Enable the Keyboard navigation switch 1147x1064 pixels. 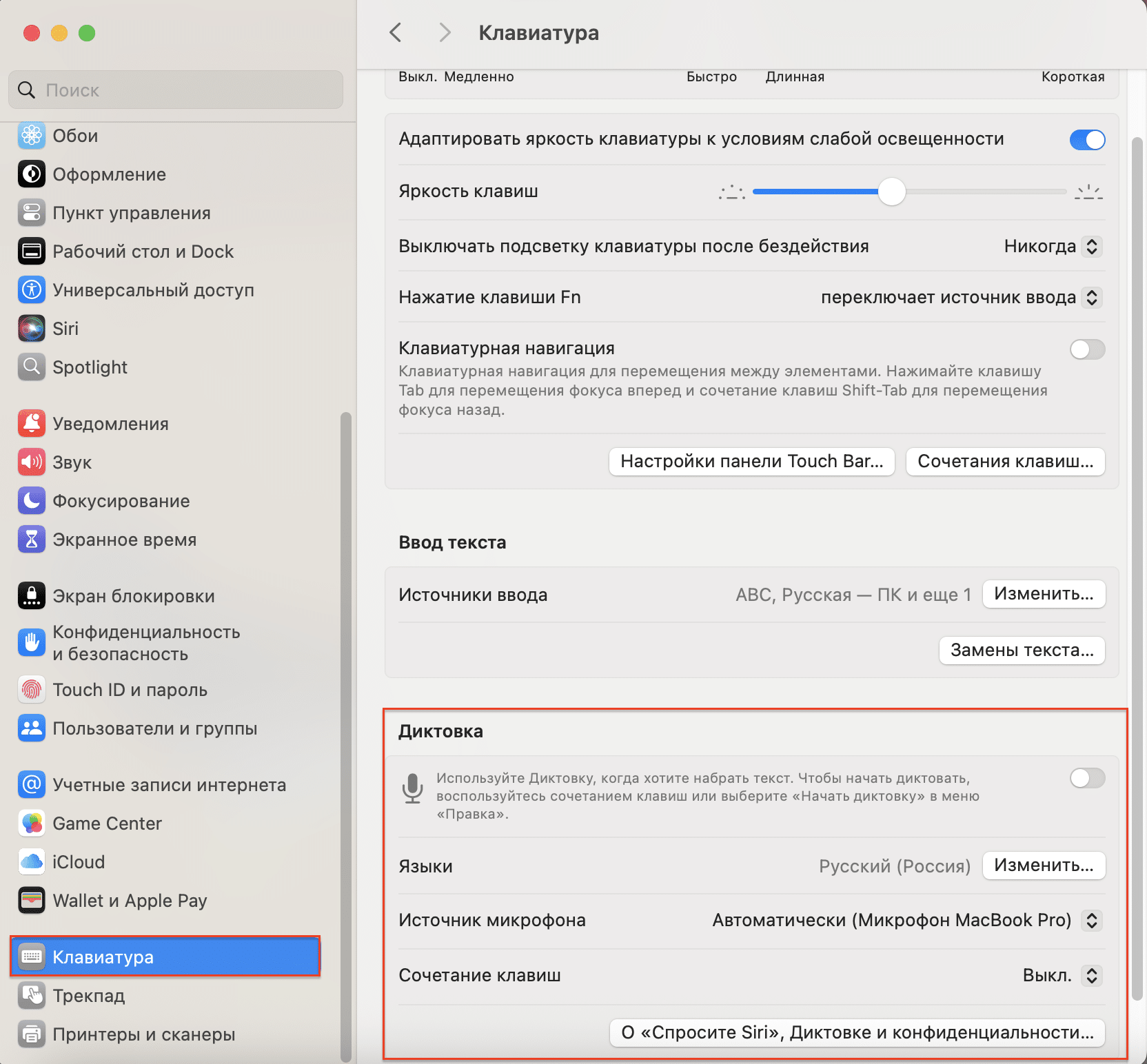1087,349
